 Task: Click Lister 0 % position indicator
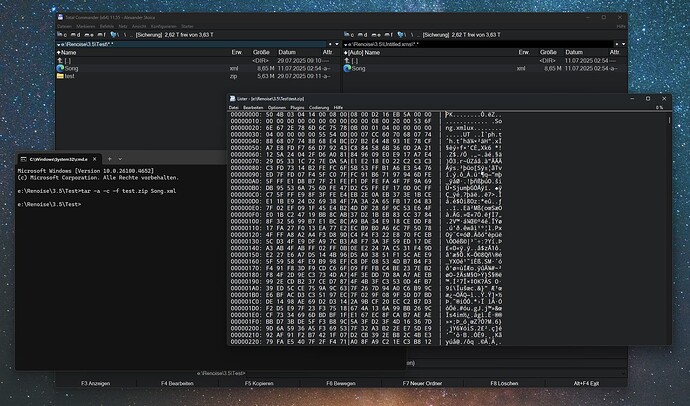point(659,107)
